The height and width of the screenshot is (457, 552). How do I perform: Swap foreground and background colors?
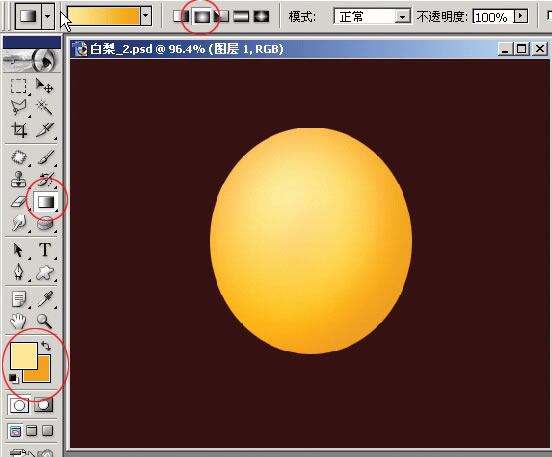click(46, 345)
